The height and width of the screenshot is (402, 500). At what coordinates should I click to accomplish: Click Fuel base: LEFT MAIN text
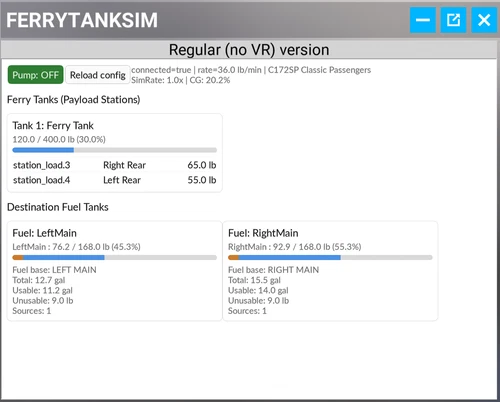(54, 270)
